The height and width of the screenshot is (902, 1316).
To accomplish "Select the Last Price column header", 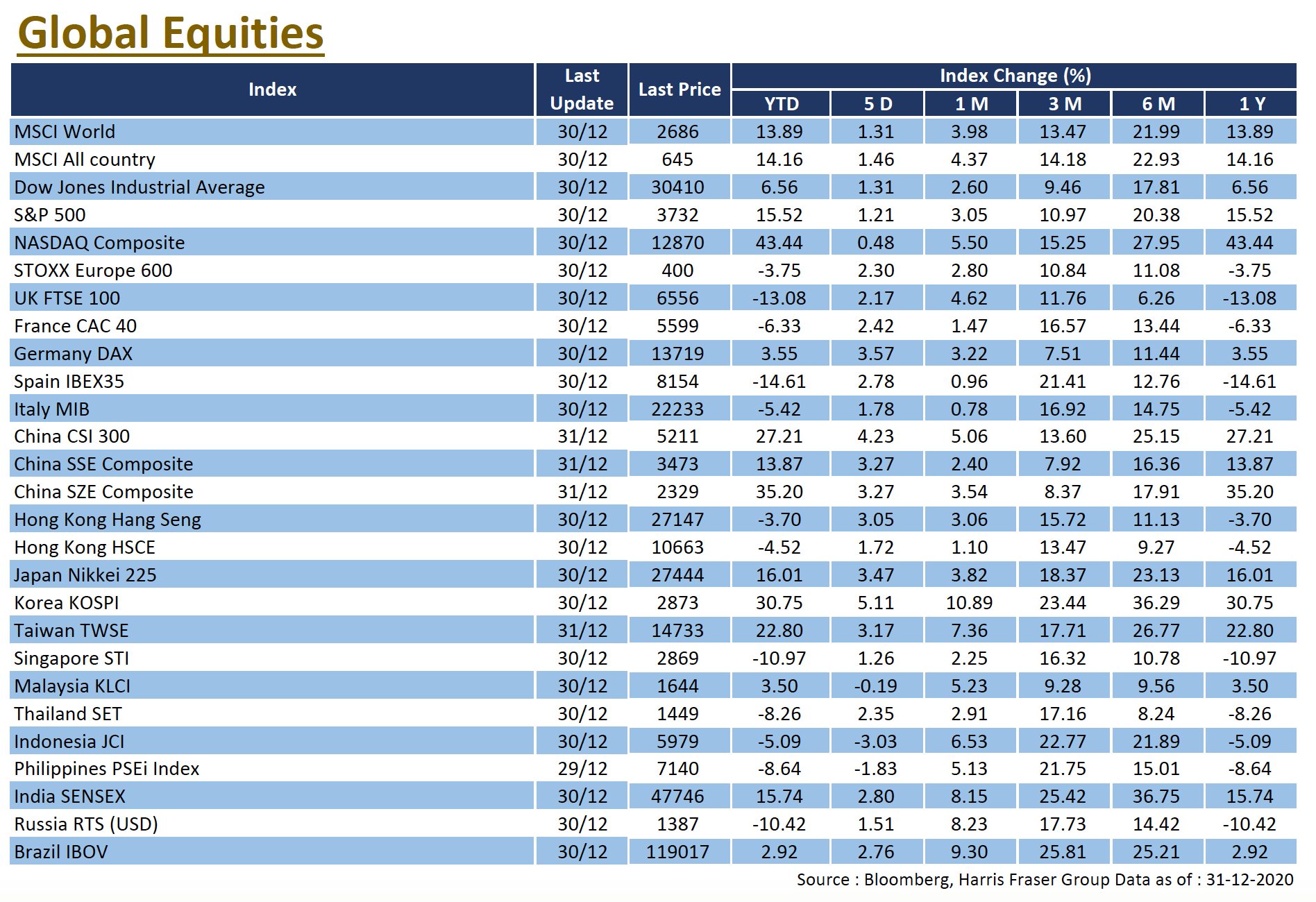I will point(680,90).
